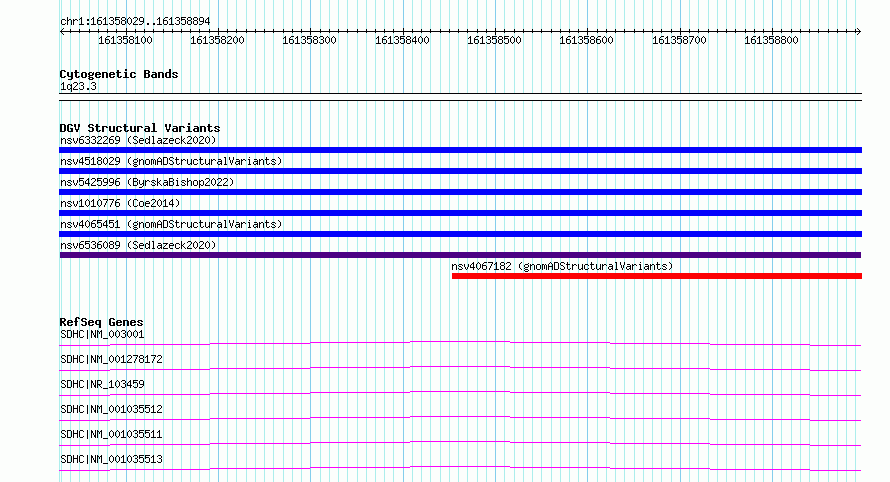This screenshot has height=482, width=890.
Task: Open variant nsv5425996 (ByrskaBishop2022) label
Action: [147, 182]
